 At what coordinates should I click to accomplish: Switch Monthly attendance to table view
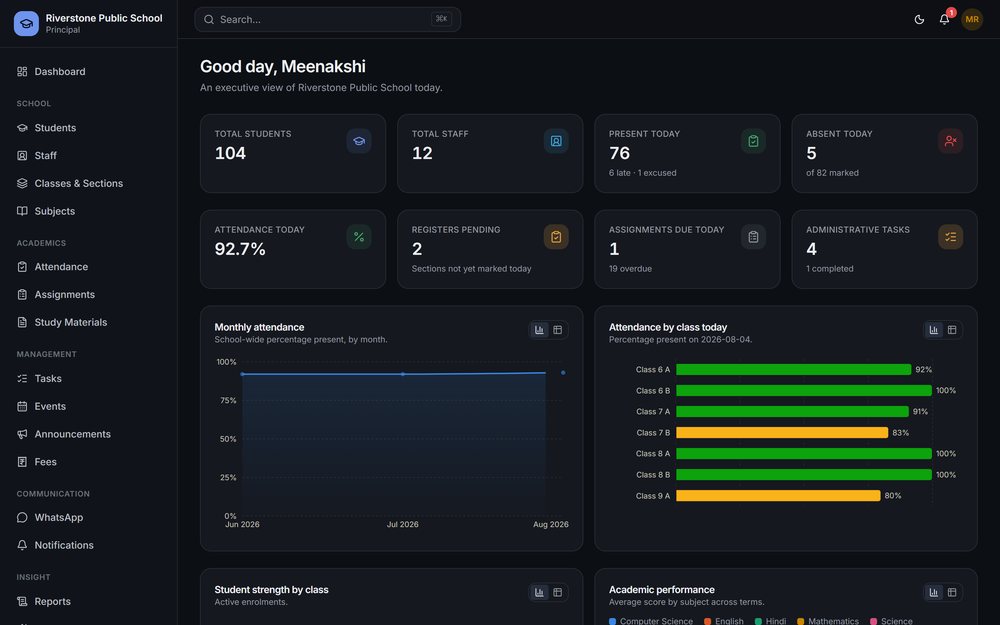[557, 330]
